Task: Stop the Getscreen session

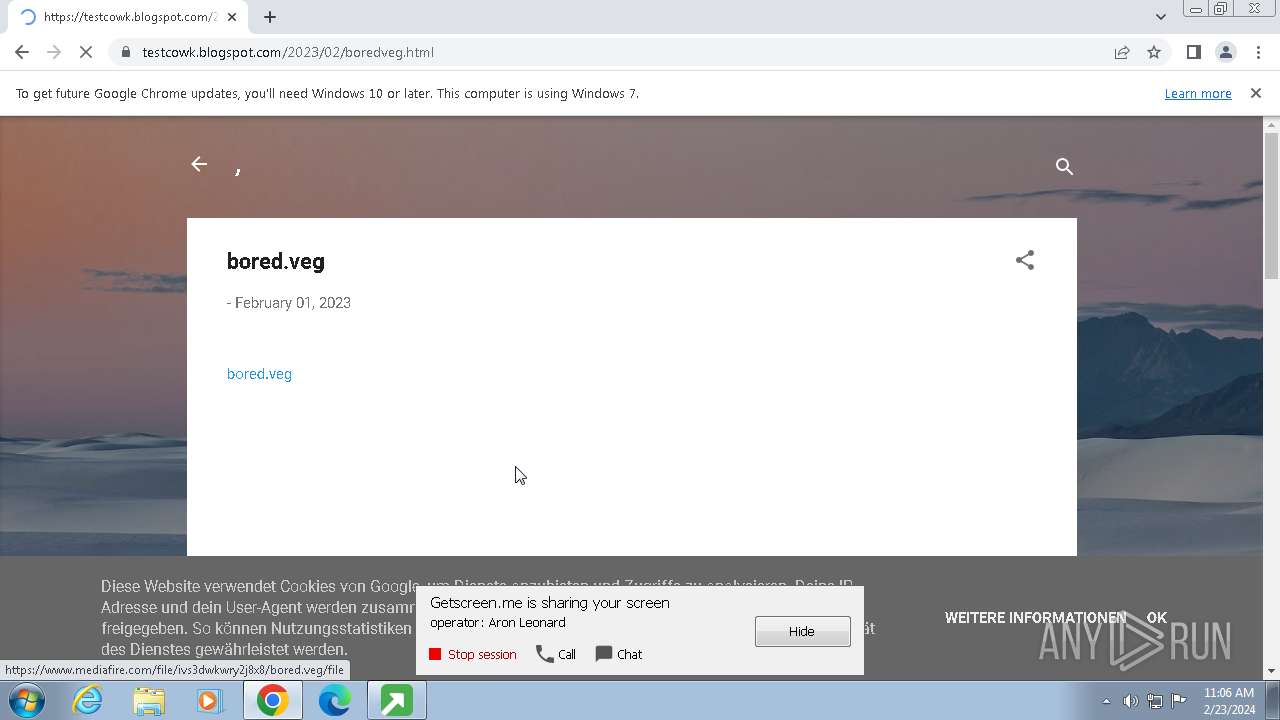Action: [x=473, y=654]
